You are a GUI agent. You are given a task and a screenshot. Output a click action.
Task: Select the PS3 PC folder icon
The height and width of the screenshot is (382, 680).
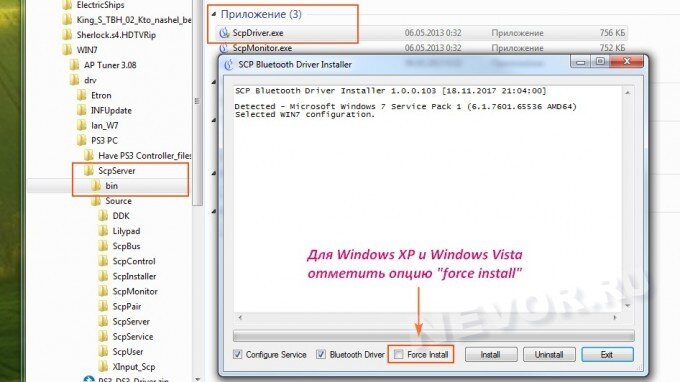tap(82, 140)
